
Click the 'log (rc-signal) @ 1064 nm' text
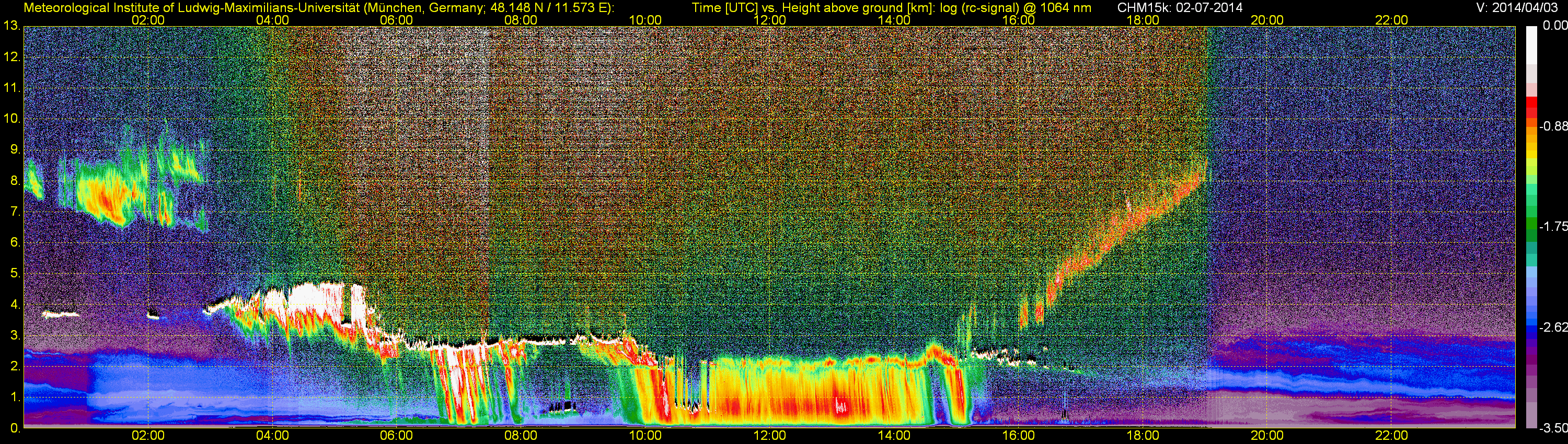coord(1016,7)
